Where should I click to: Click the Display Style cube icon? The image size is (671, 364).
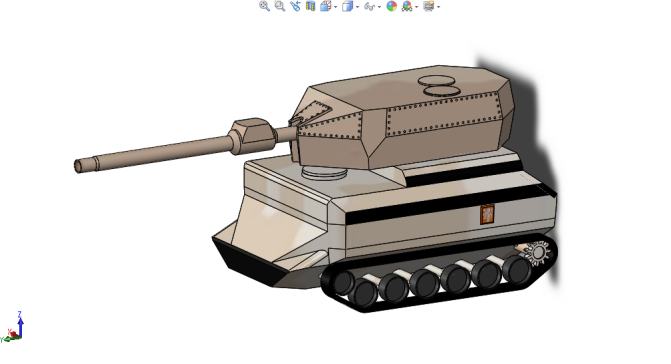tap(347, 6)
